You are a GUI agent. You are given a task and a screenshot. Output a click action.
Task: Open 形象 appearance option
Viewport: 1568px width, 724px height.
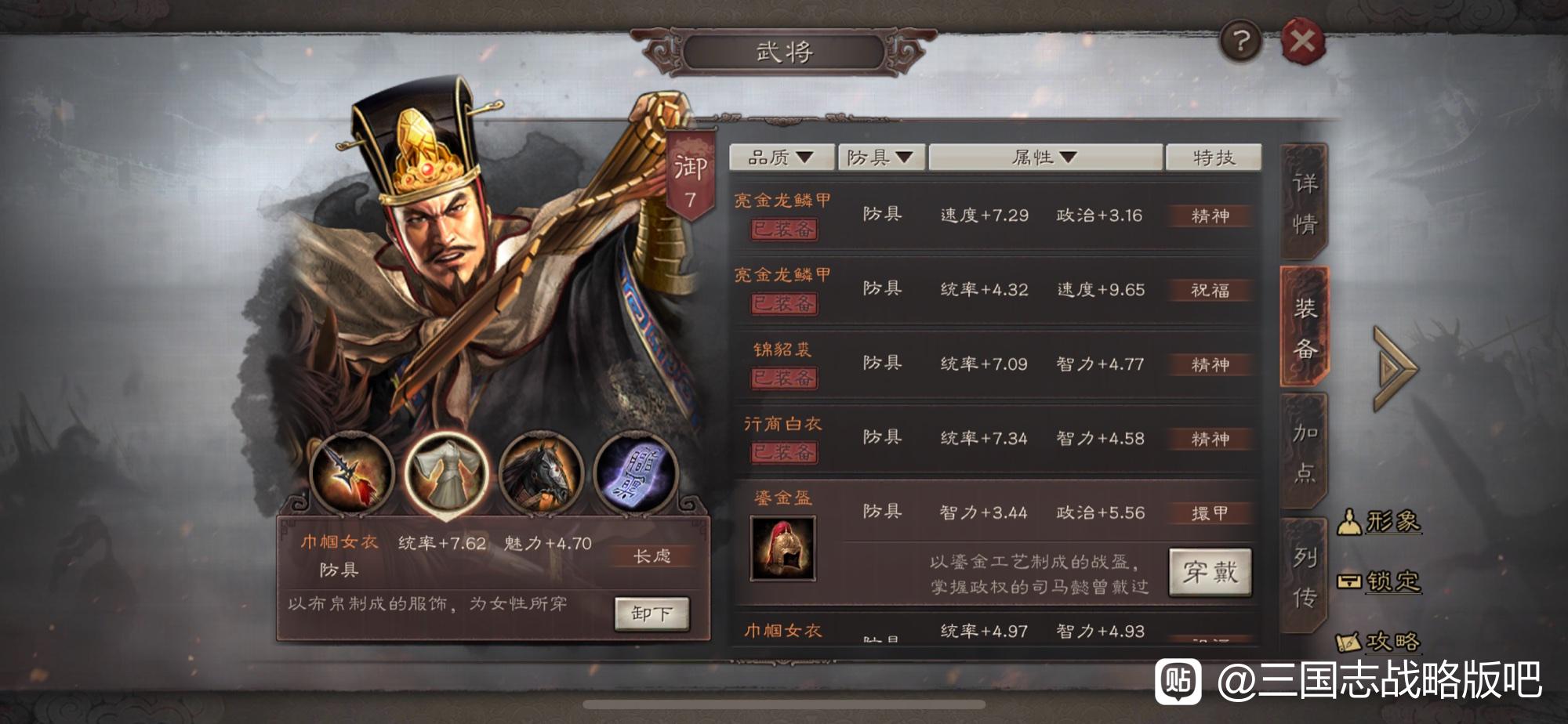1379,521
